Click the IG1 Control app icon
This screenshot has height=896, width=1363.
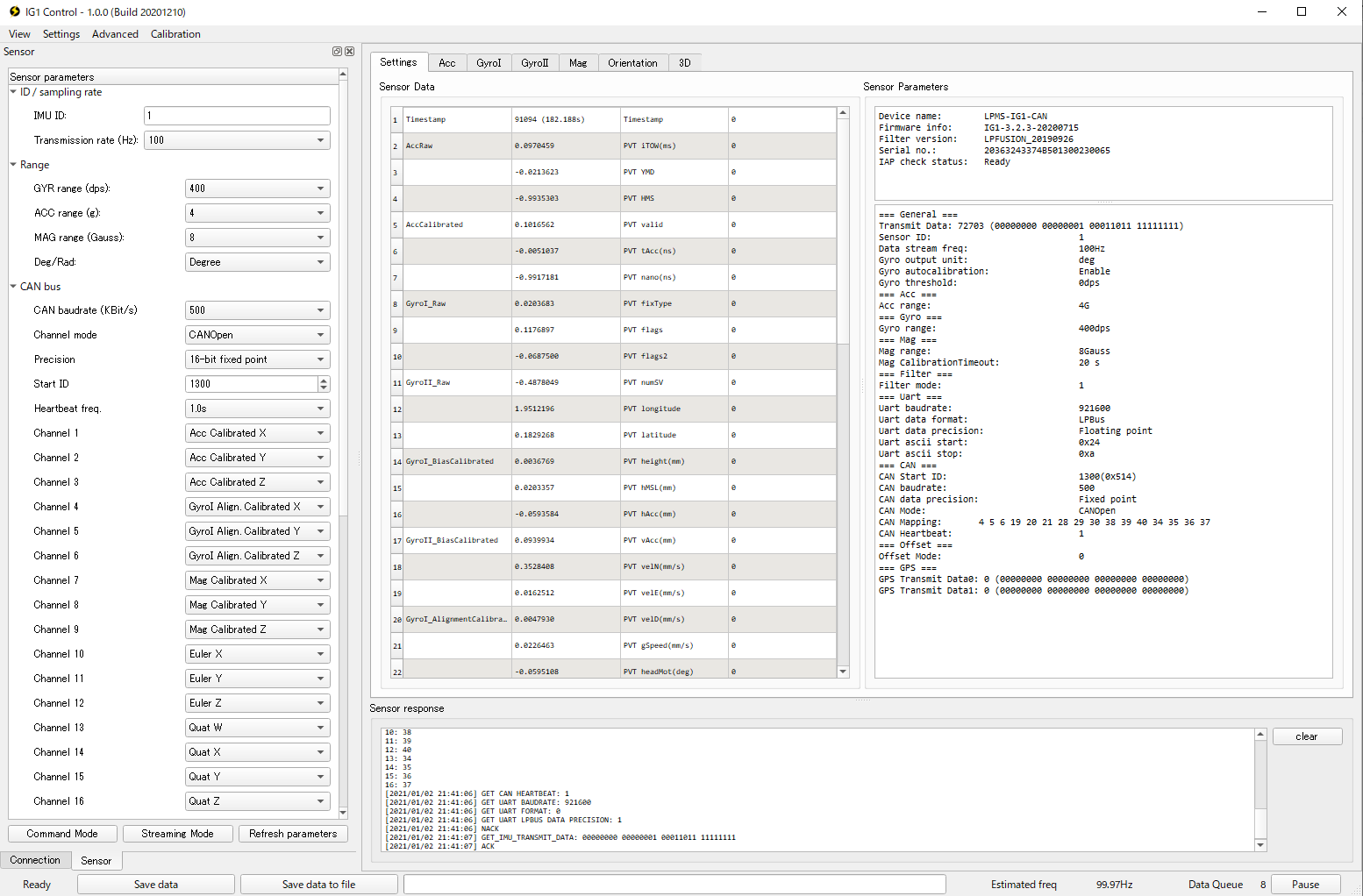pyautogui.click(x=14, y=11)
